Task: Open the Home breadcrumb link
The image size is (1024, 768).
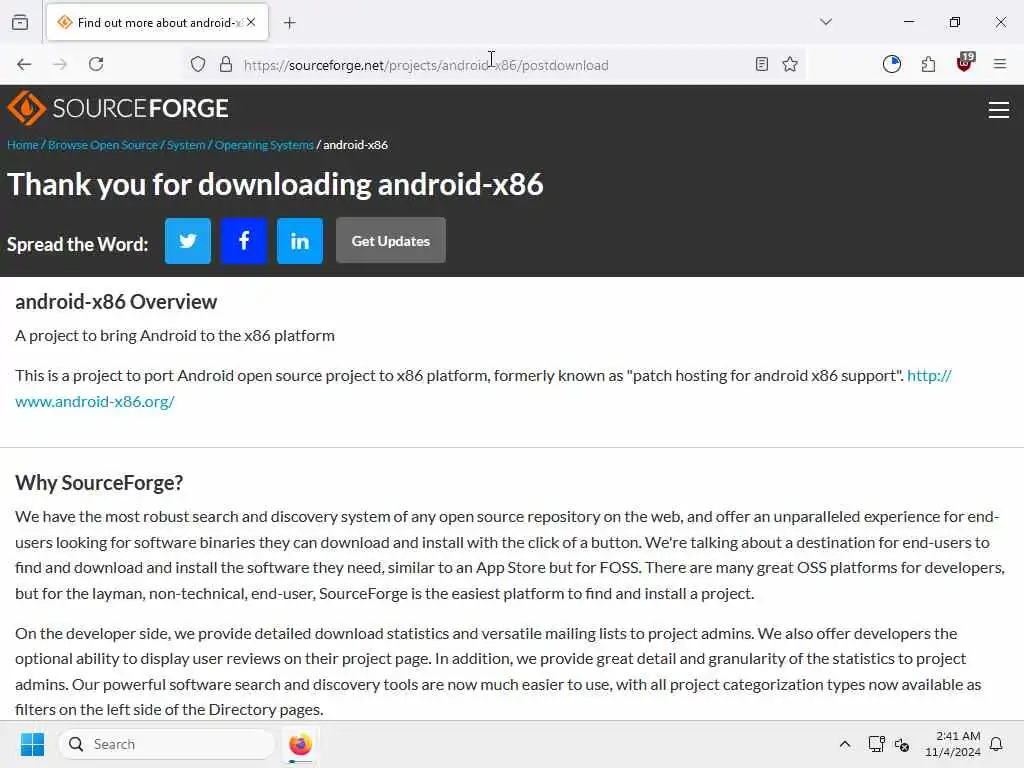Action: pos(23,145)
